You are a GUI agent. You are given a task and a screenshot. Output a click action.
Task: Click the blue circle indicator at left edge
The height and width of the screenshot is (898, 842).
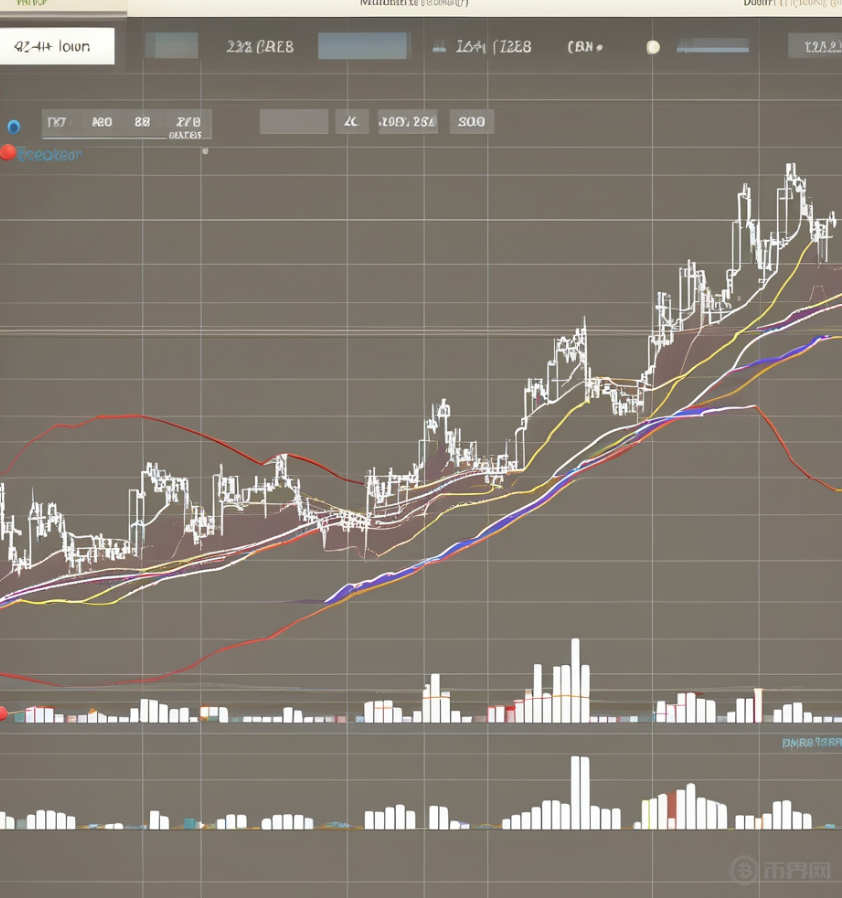coord(13,127)
